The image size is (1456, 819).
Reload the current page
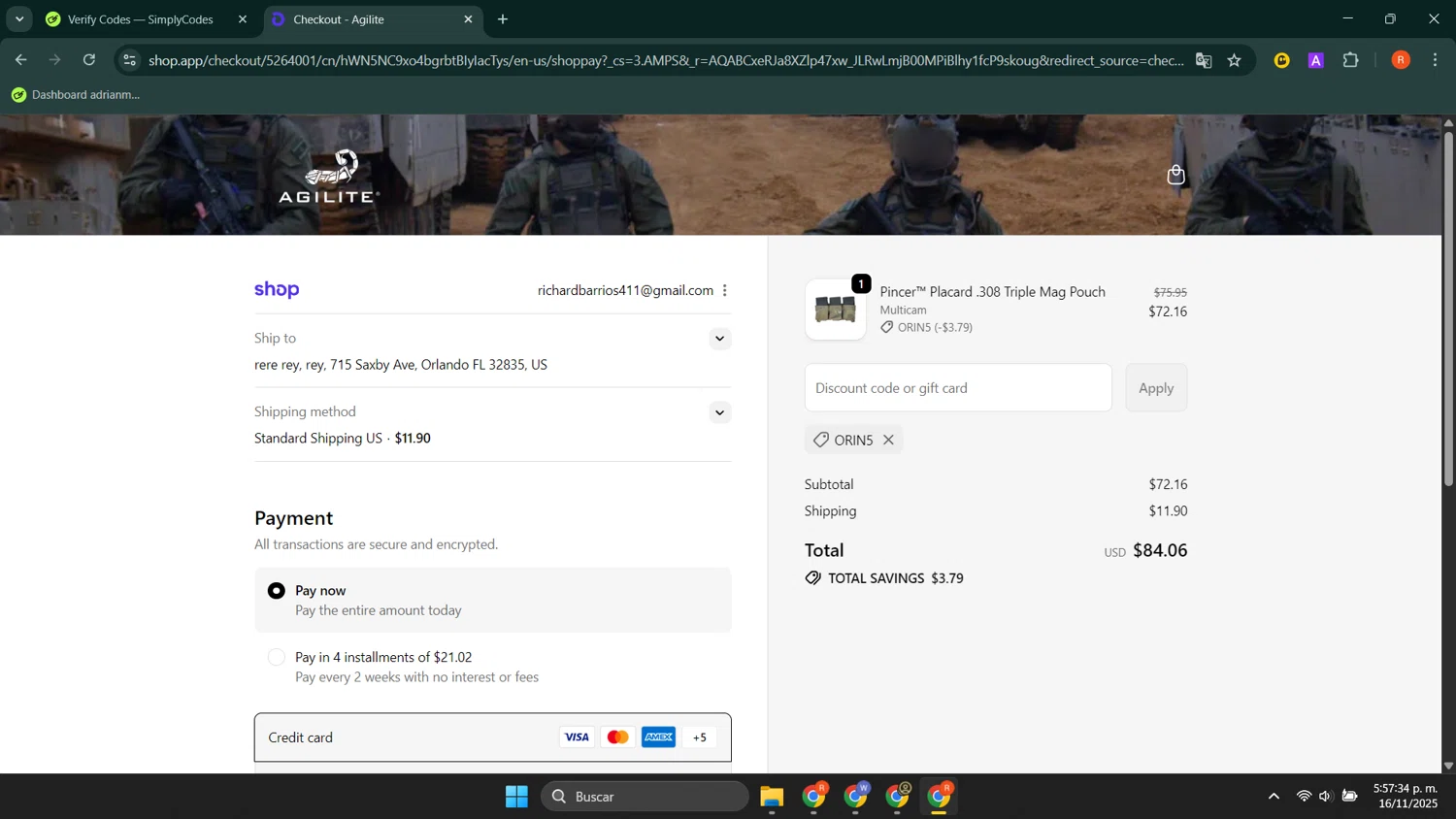pos(89,60)
